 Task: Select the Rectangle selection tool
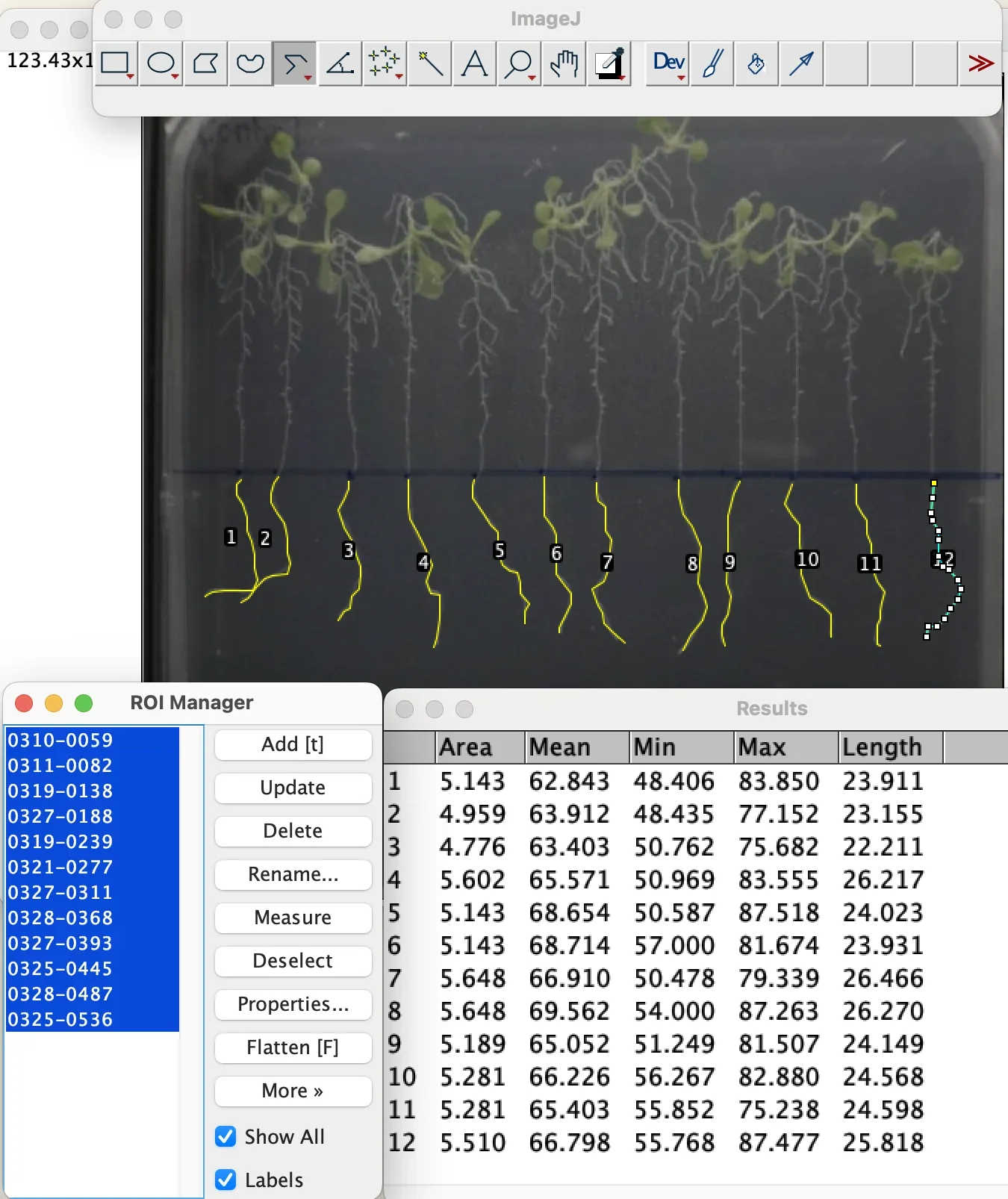coord(116,64)
